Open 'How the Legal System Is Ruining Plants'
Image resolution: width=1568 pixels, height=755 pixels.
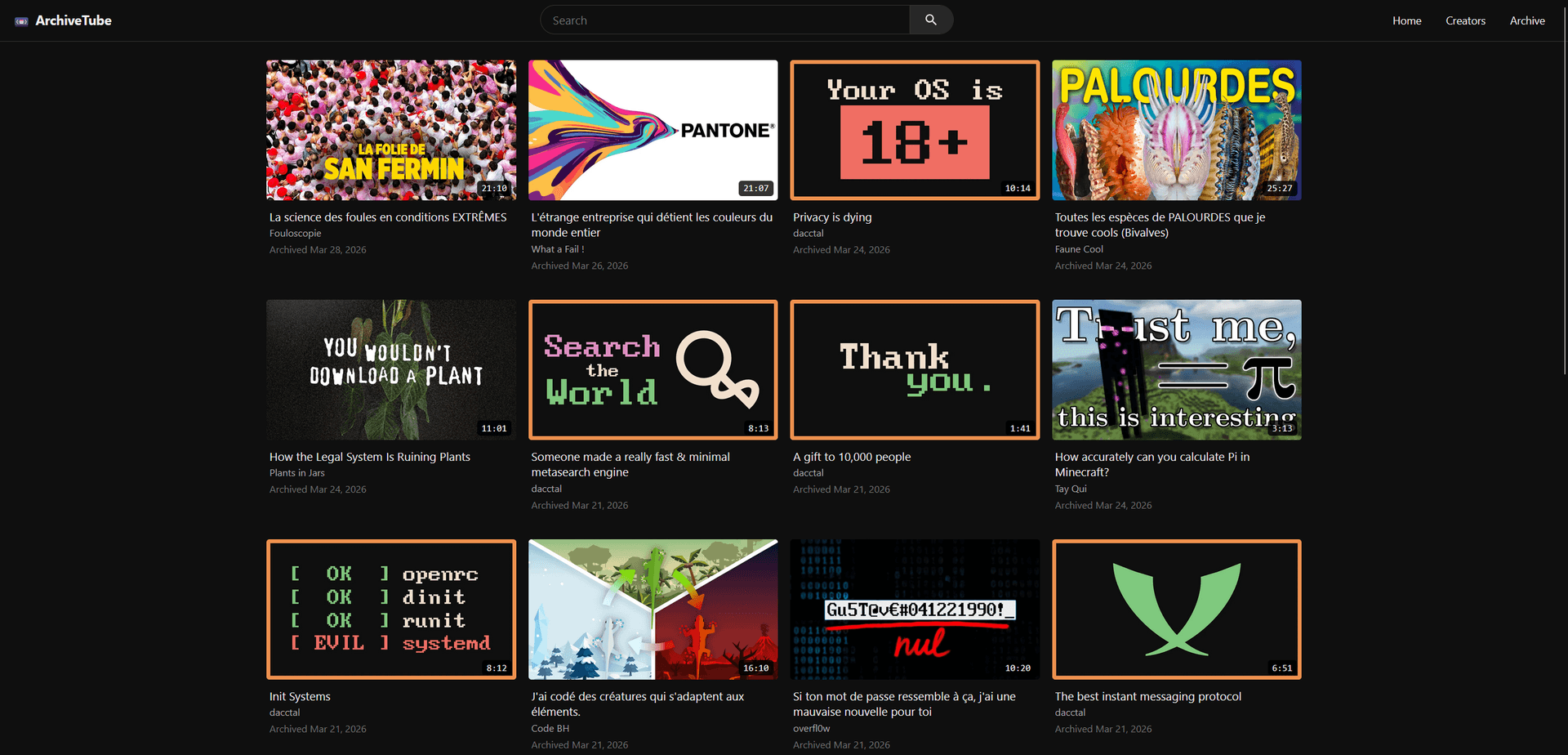[x=370, y=457]
